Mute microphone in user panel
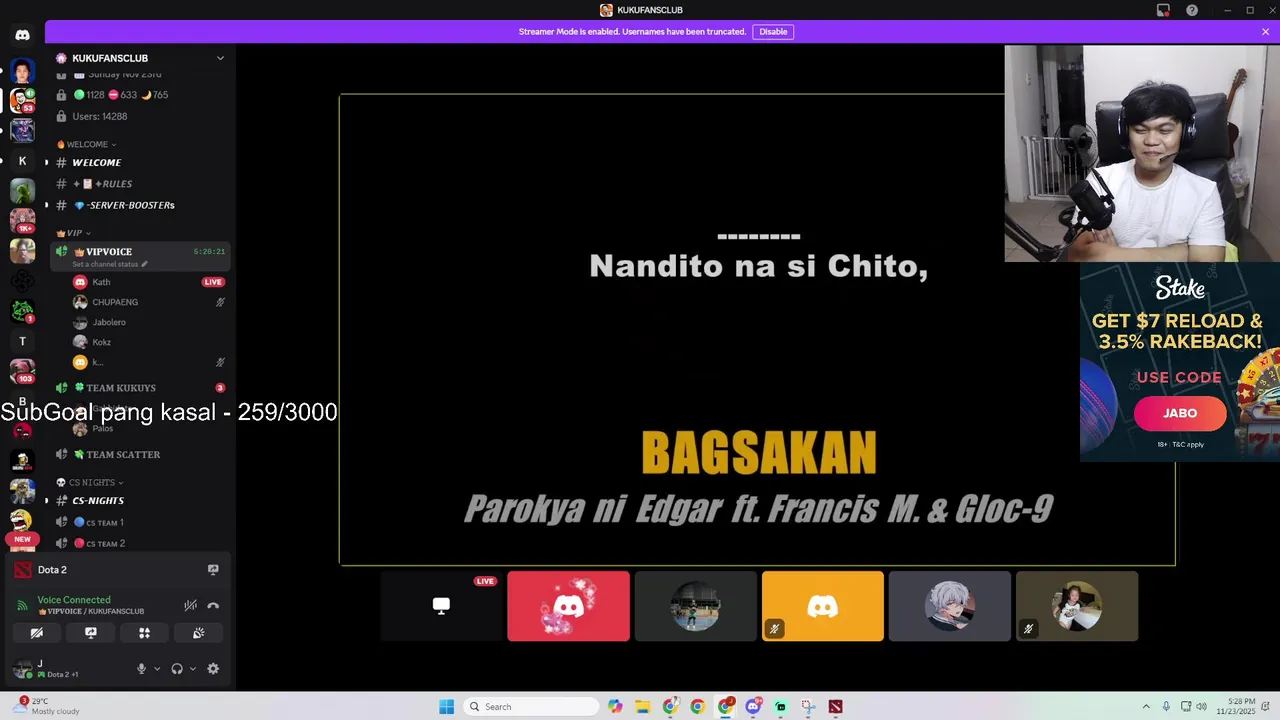 (x=141, y=669)
